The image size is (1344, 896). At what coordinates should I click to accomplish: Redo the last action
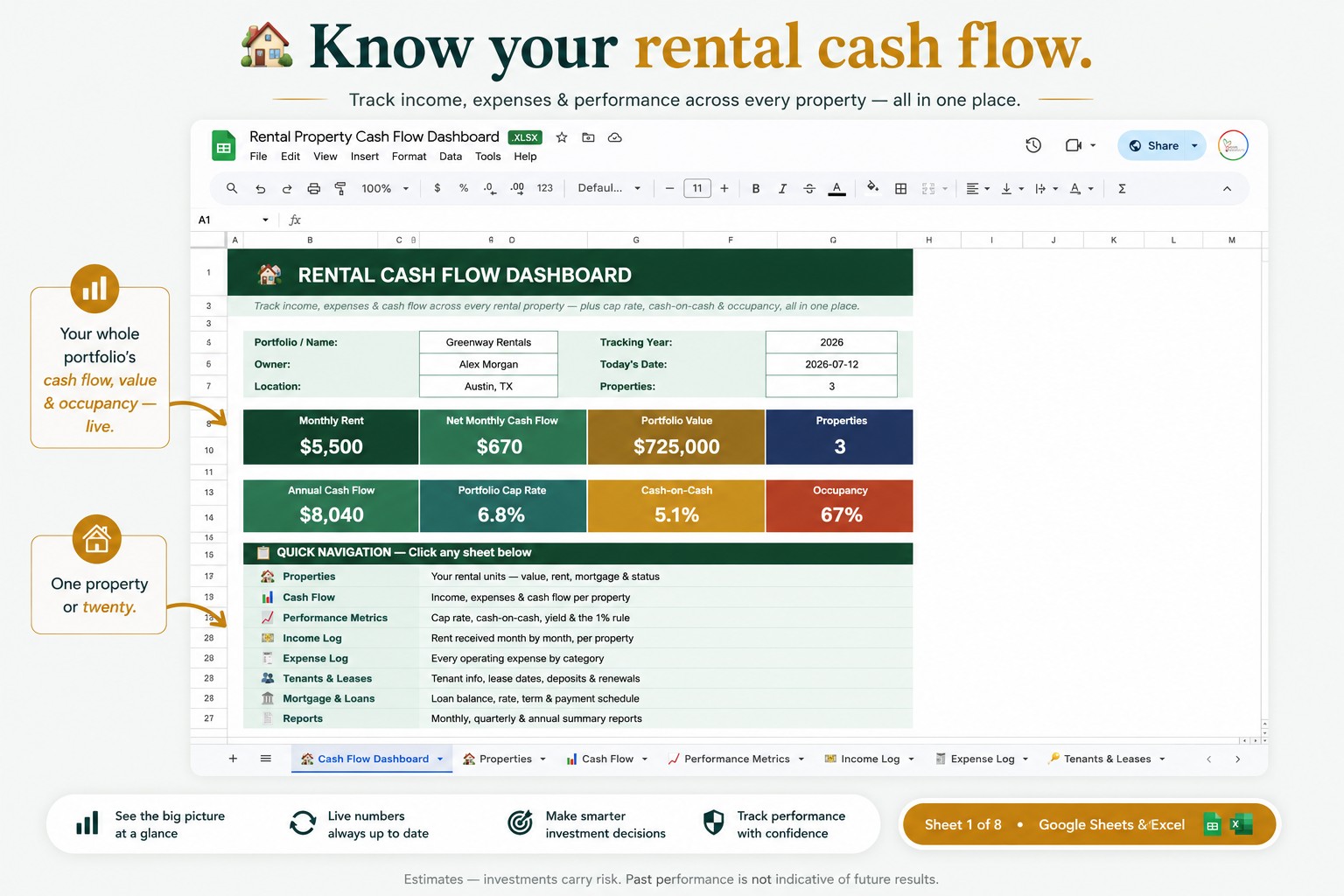point(287,188)
